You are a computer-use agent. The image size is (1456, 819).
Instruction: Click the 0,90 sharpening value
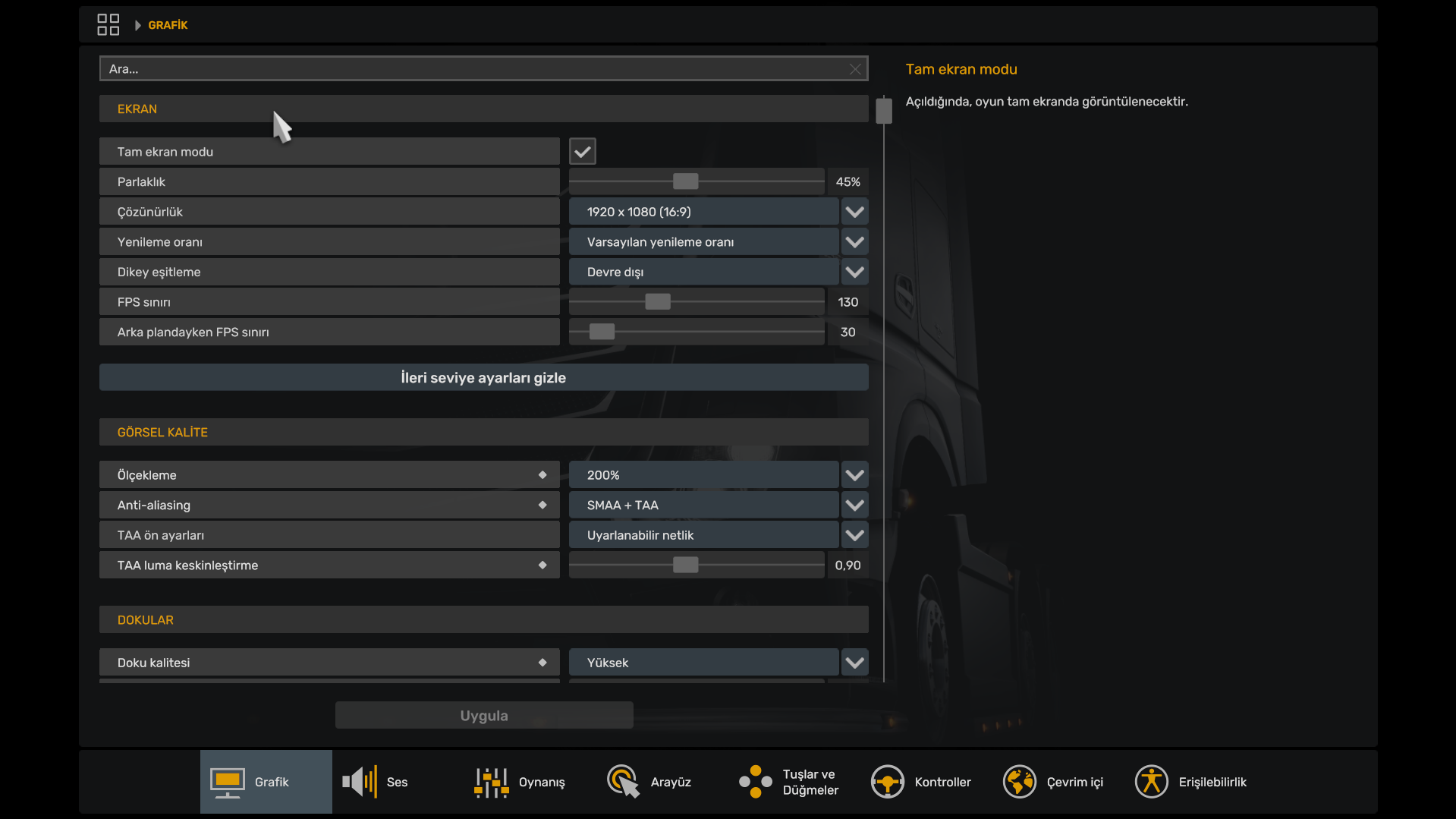pos(847,565)
